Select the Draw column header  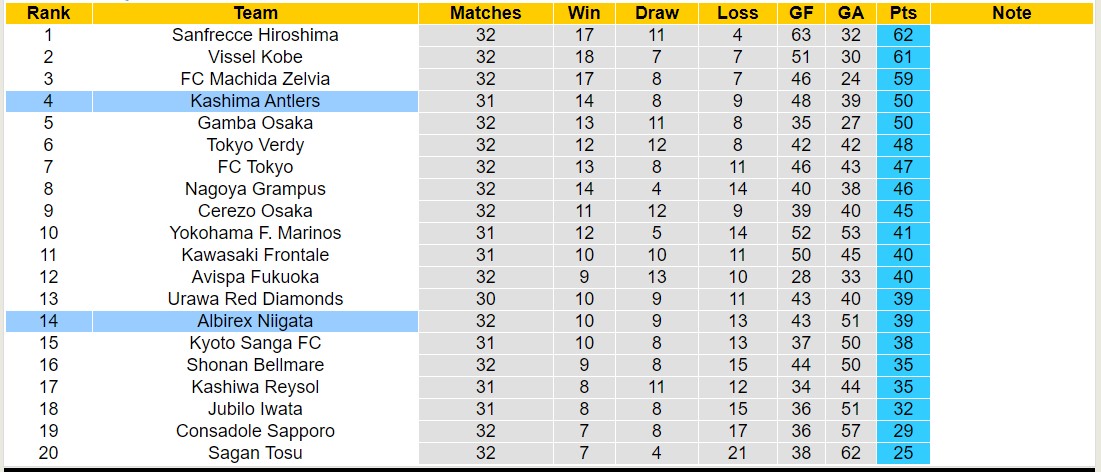[656, 13]
